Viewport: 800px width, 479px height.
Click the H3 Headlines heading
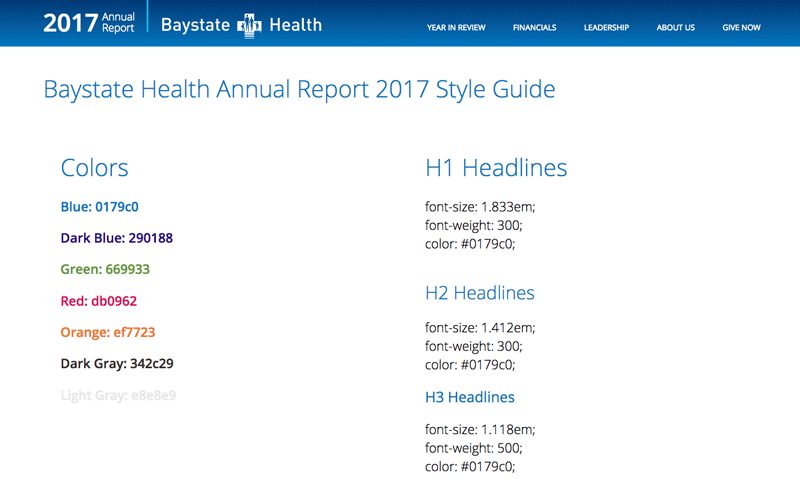470,397
